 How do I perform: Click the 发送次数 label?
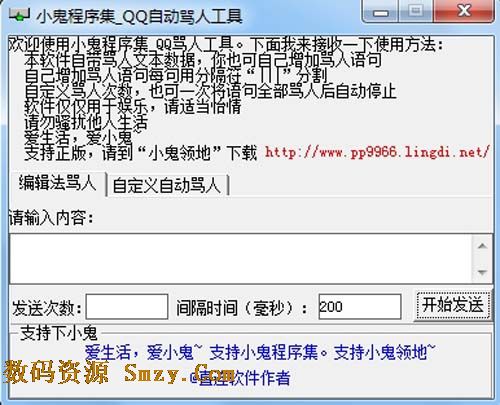click(x=47, y=308)
